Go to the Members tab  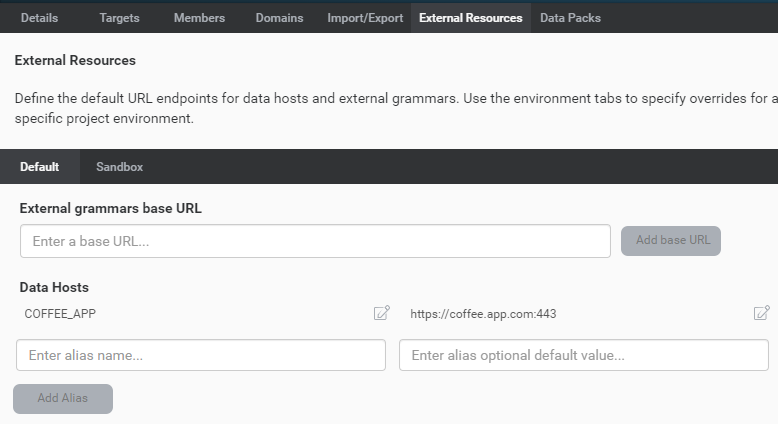[199, 18]
